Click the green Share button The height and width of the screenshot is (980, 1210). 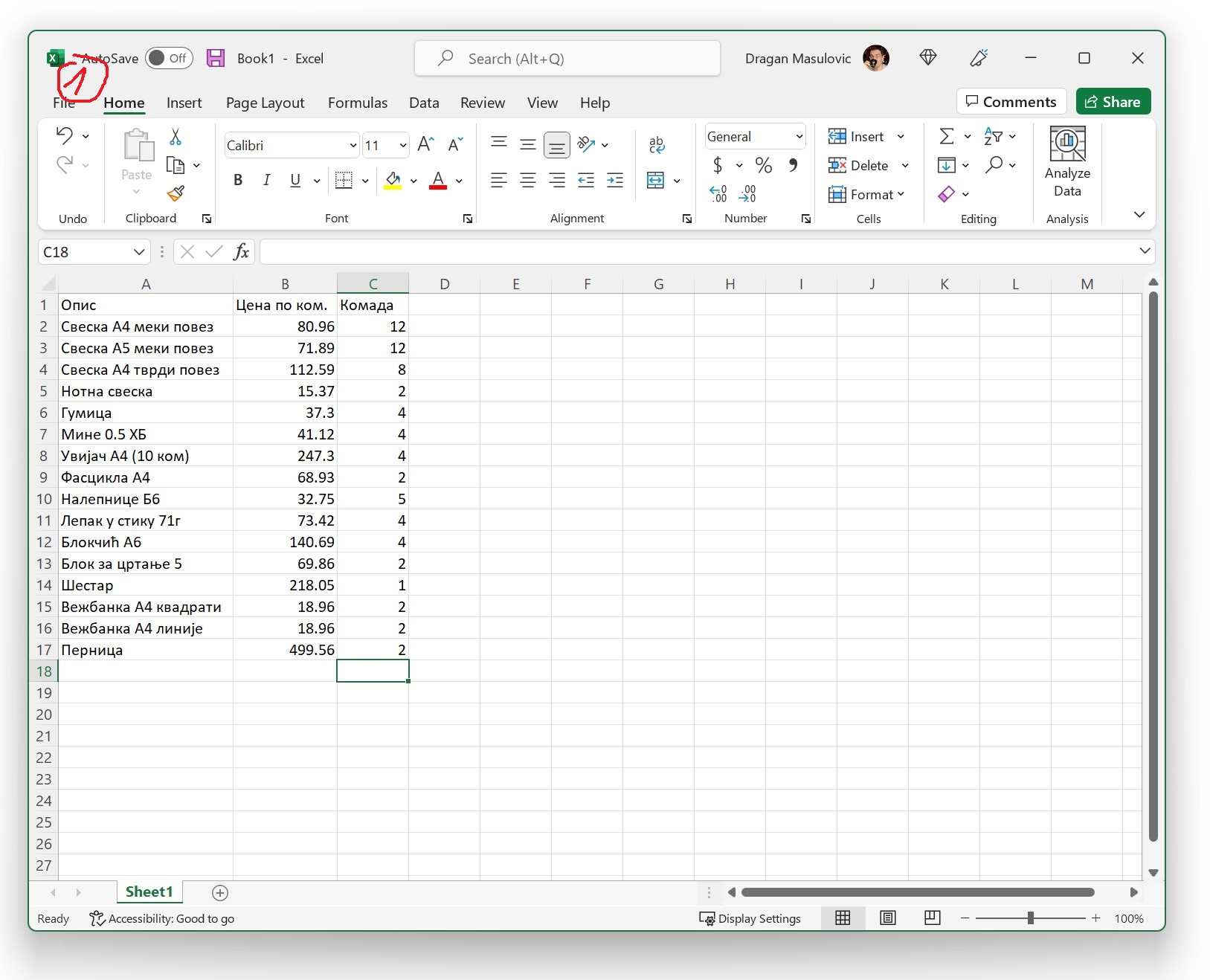[1113, 102]
